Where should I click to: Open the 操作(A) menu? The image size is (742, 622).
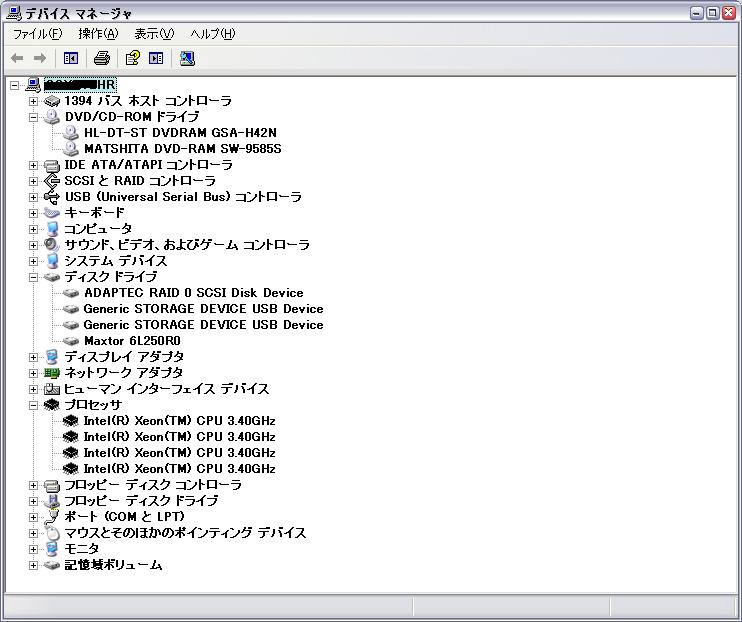pos(98,34)
